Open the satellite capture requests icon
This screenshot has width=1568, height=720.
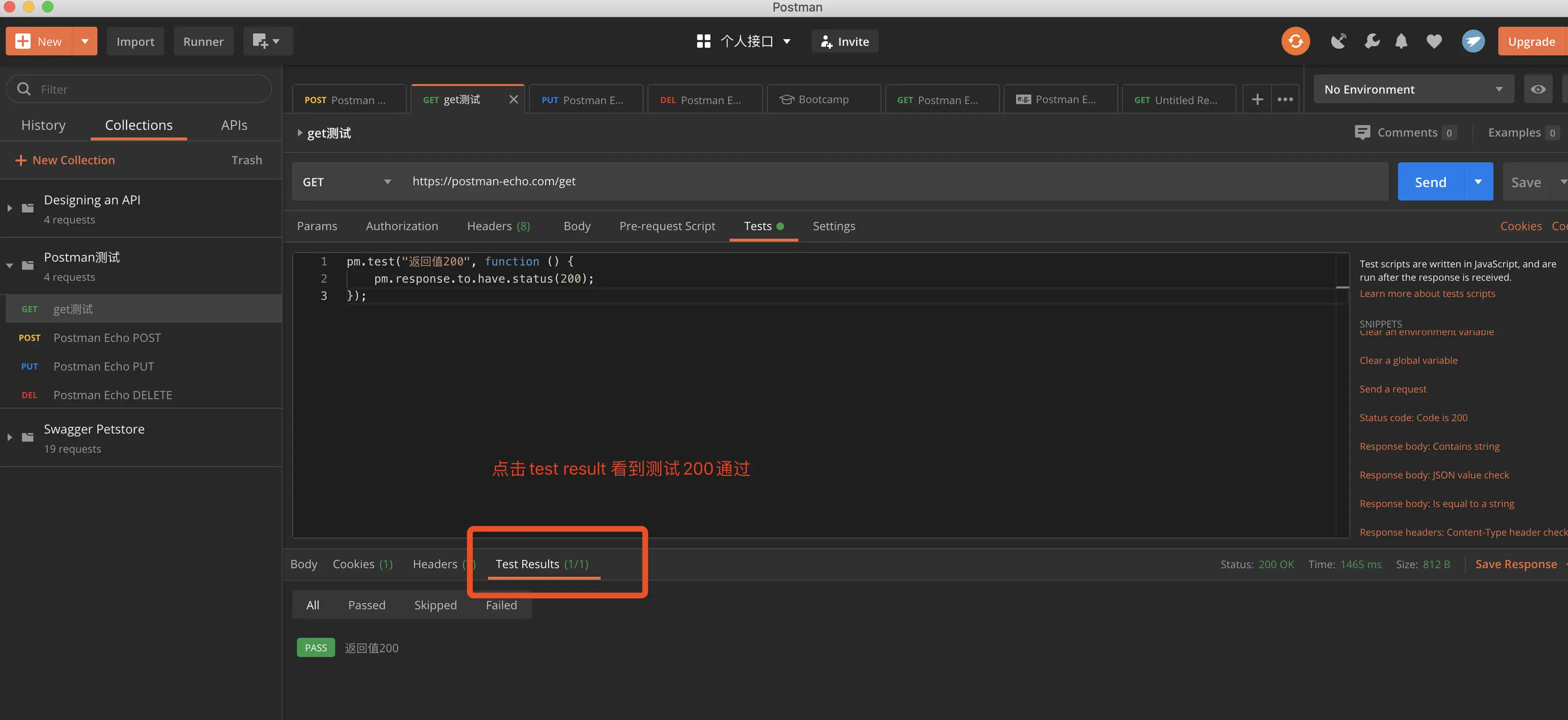(x=1338, y=41)
